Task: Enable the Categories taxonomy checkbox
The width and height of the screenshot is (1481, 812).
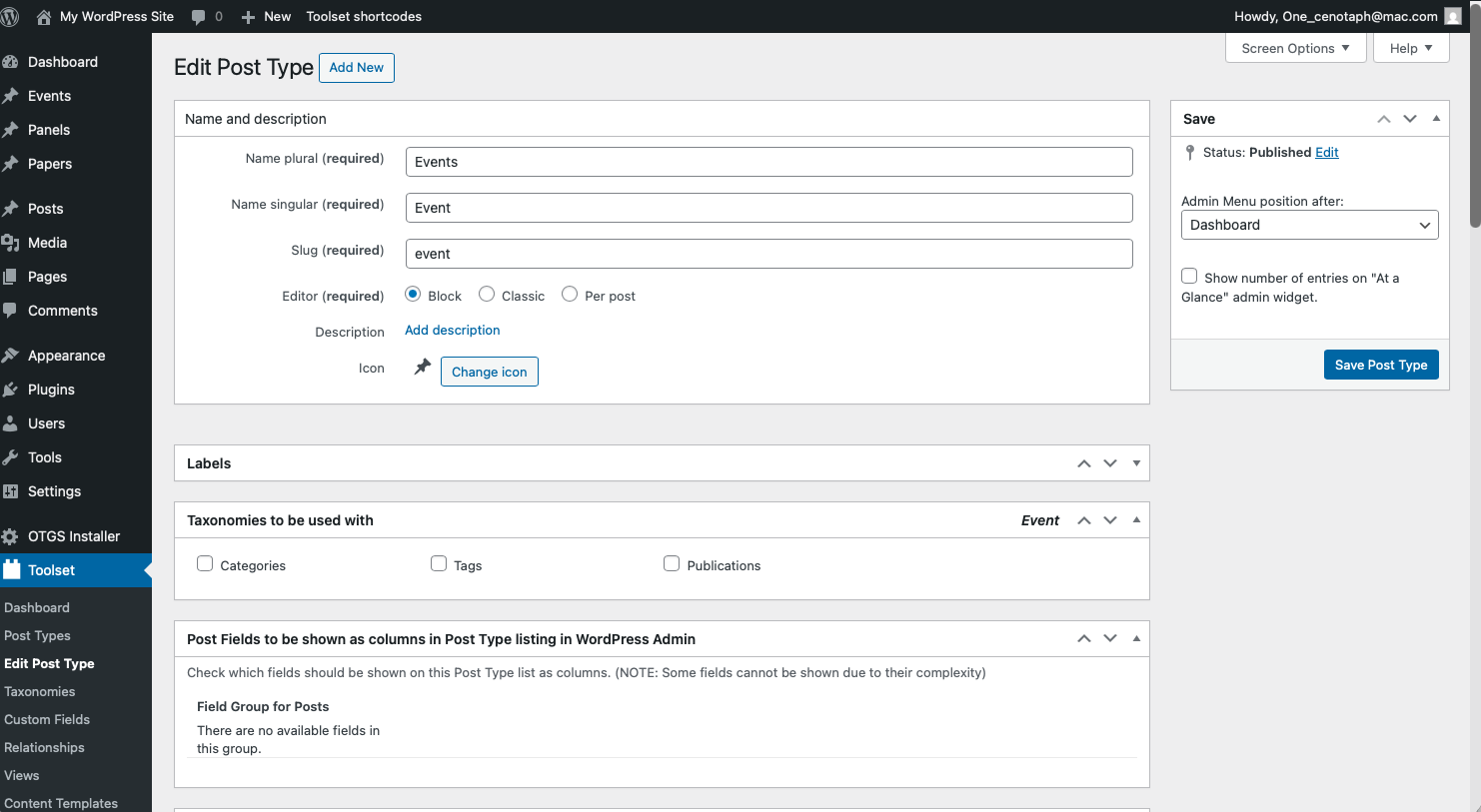Action: 205,564
